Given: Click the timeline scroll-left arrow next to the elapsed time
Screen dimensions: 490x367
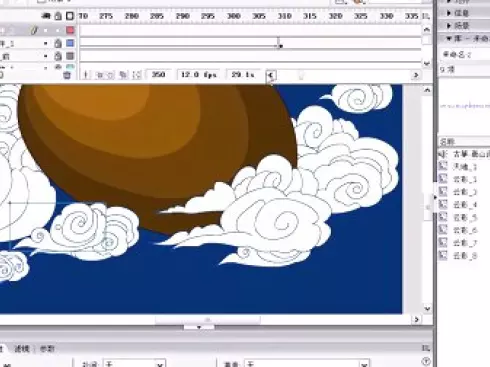Looking at the screenshot, I should 271,75.
